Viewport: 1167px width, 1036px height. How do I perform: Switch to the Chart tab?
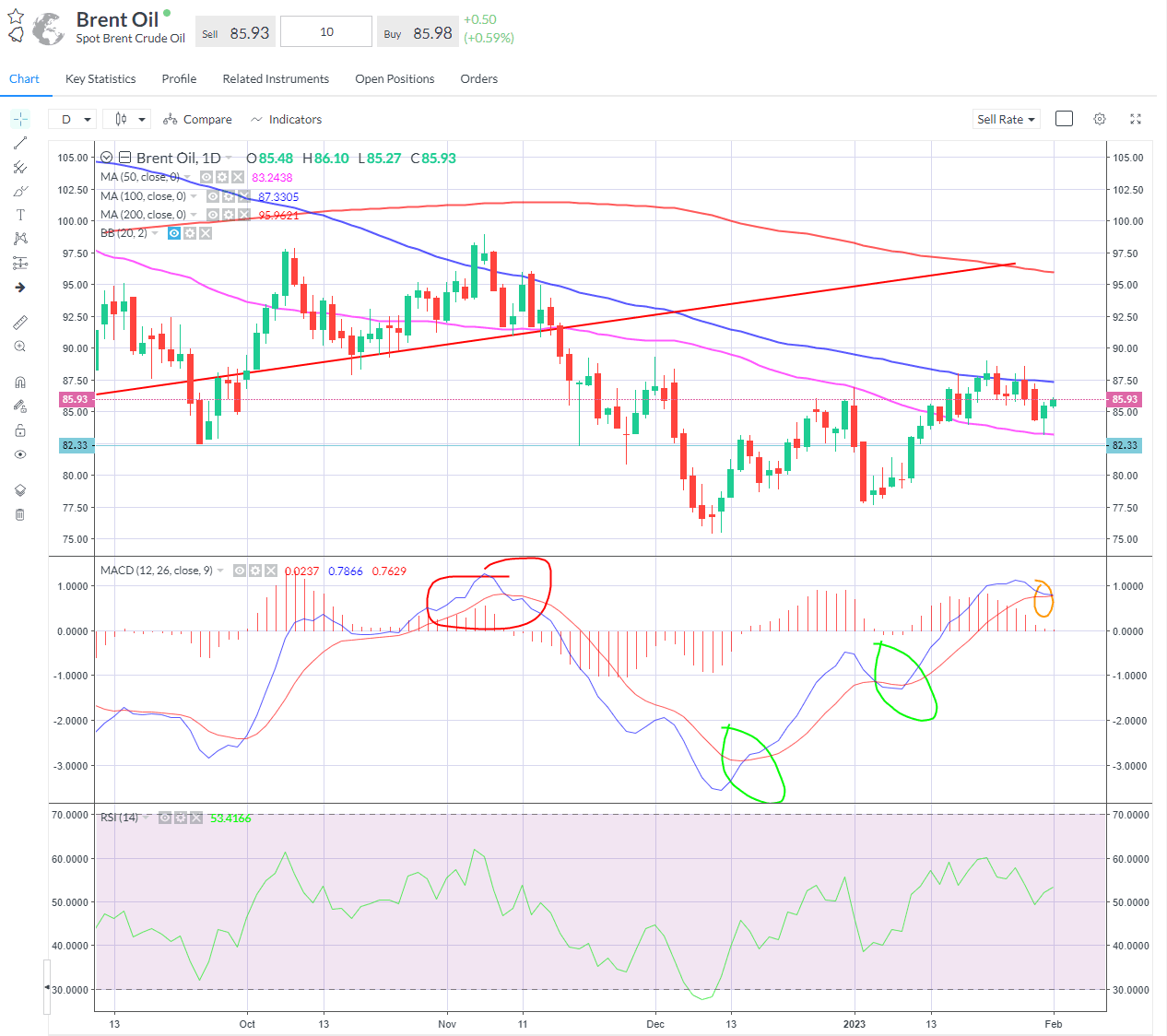coord(24,79)
